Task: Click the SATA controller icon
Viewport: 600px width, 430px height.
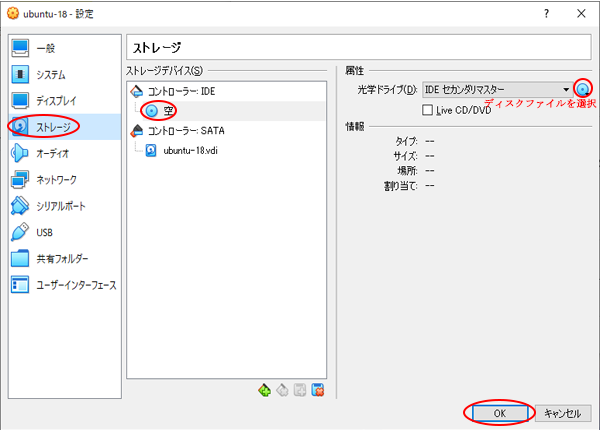Action: 137,131
